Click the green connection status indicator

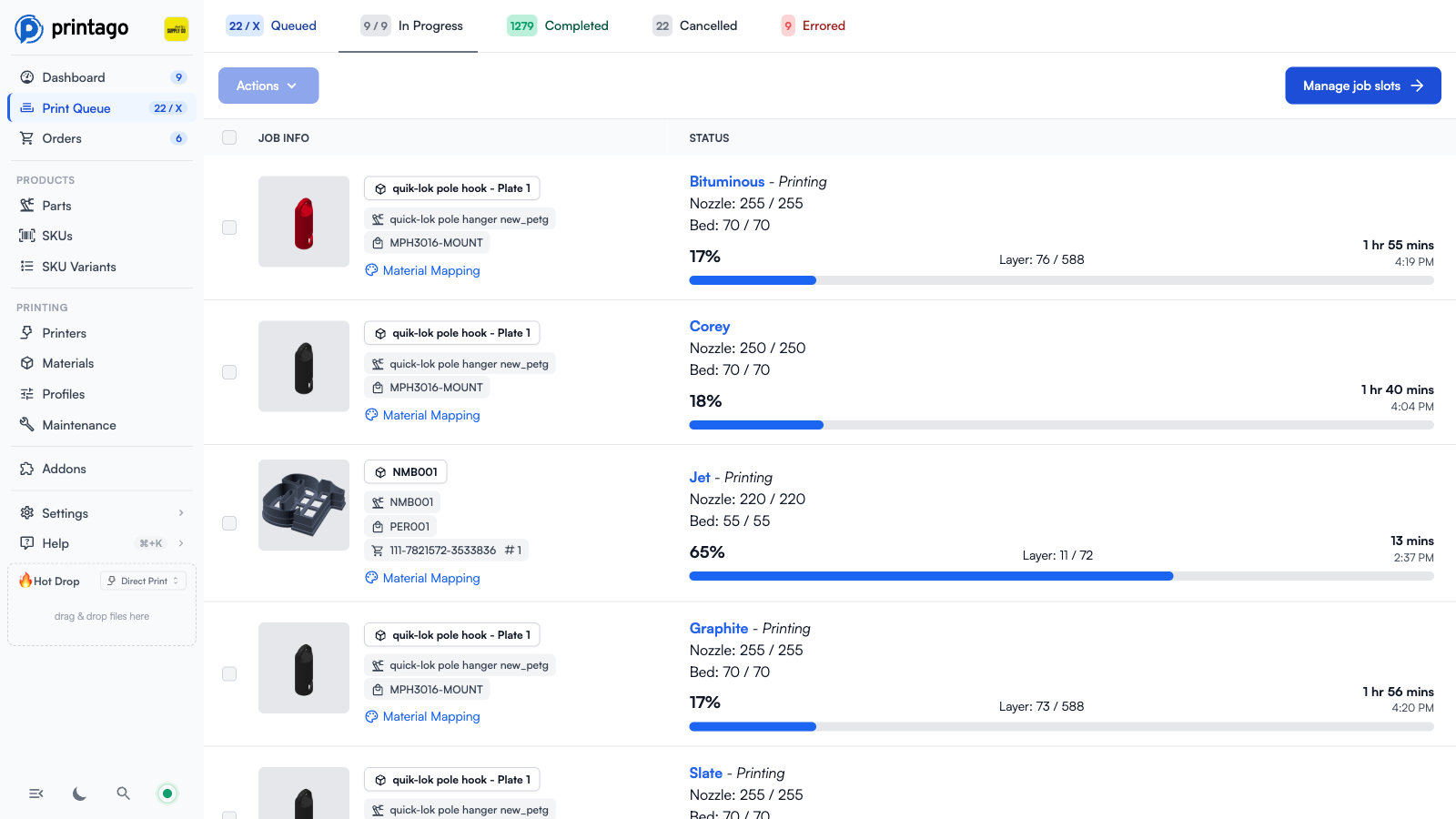(167, 794)
